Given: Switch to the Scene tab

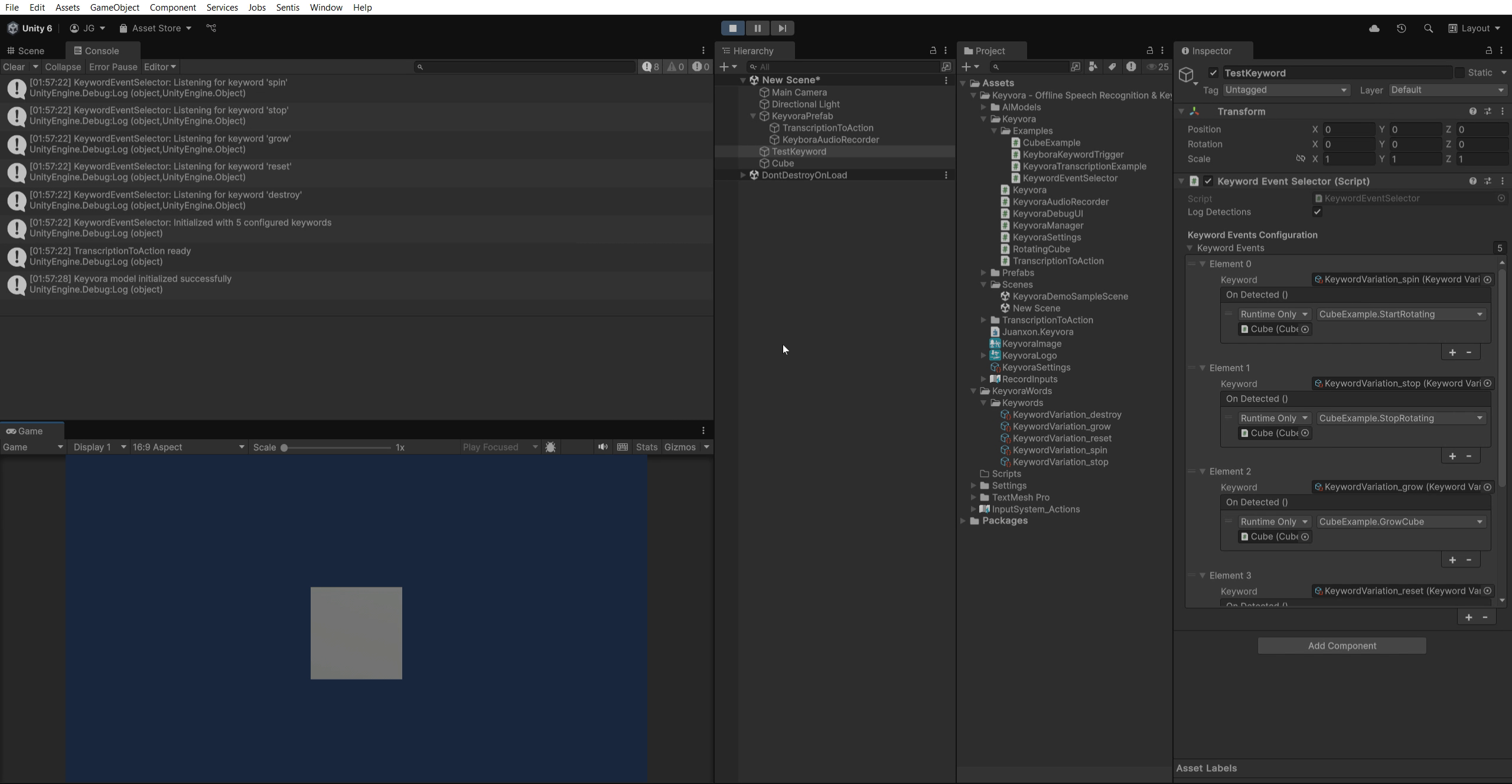Looking at the screenshot, I should [25, 51].
